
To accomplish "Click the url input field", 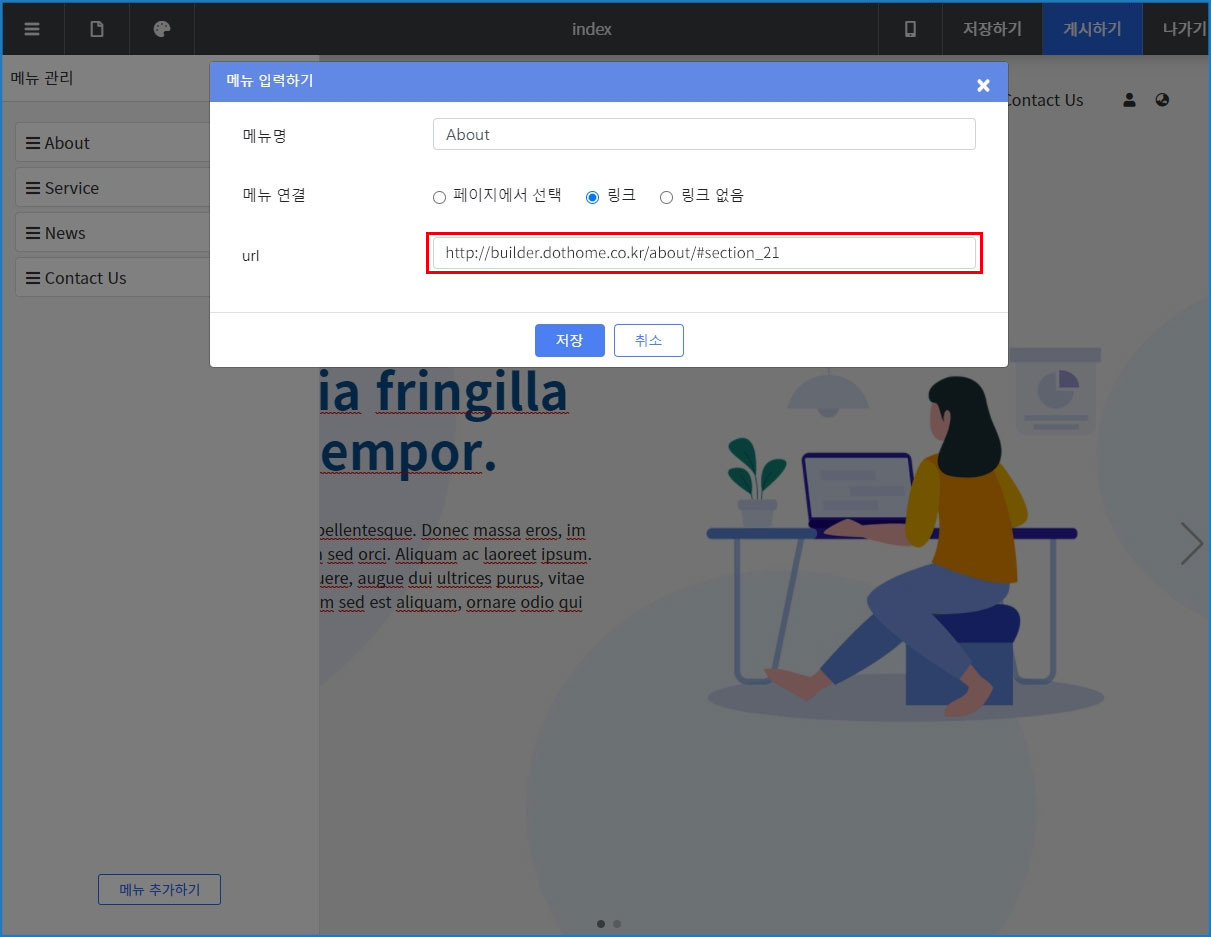I will (704, 253).
